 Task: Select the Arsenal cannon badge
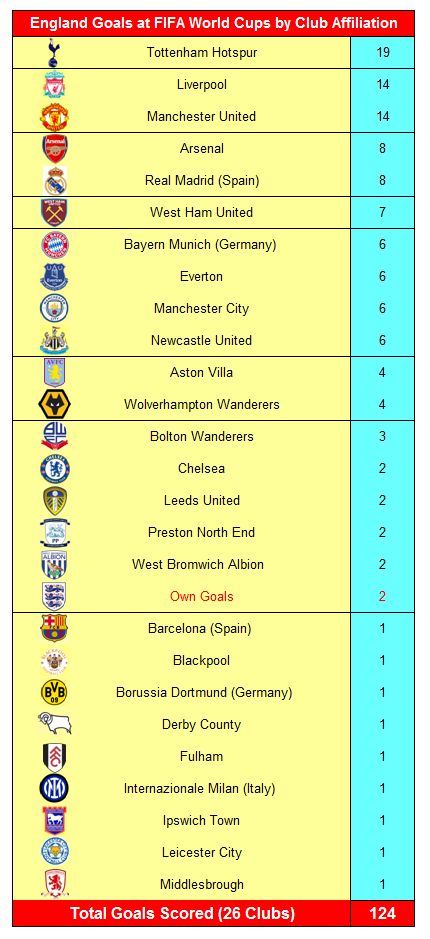pyautogui.click(x=54, y=149)
